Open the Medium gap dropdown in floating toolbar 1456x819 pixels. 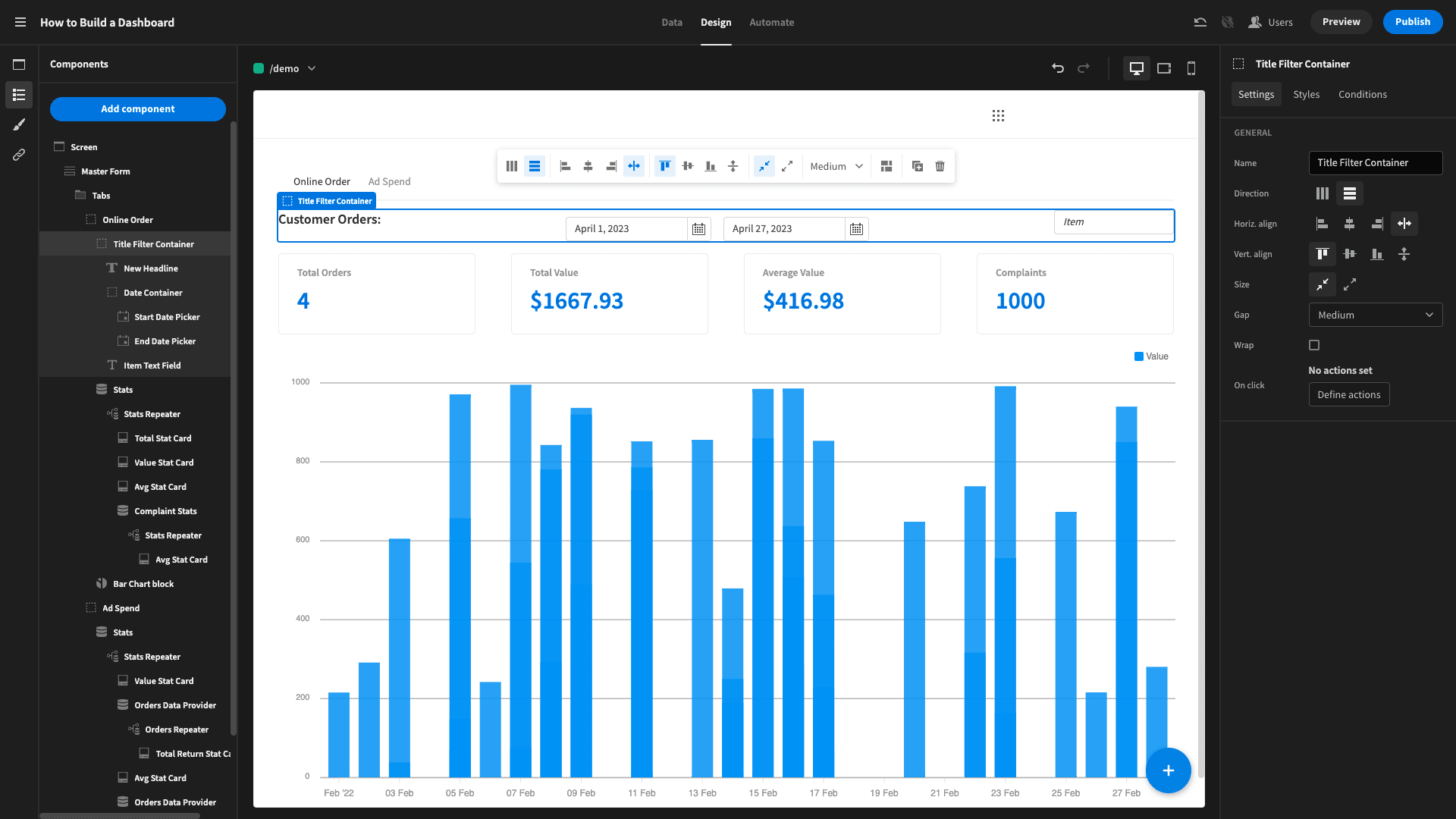coord(836,166)
